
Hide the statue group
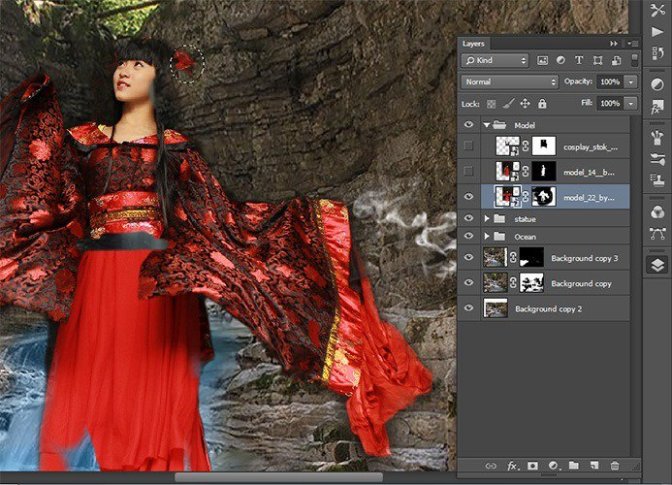pyautogui.click(x=468, y=219)
